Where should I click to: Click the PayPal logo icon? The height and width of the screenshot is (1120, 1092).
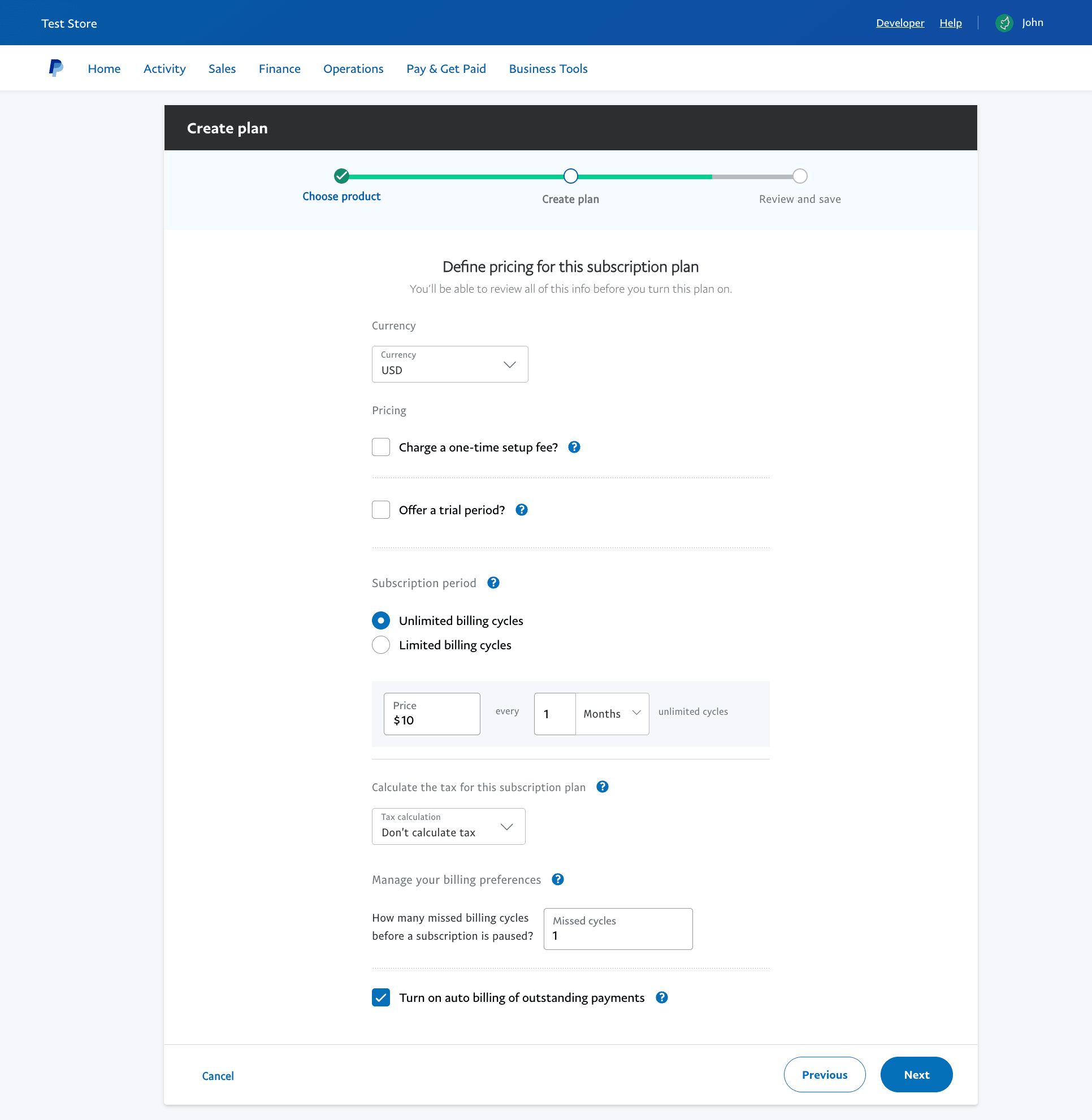tap(55, 68)
